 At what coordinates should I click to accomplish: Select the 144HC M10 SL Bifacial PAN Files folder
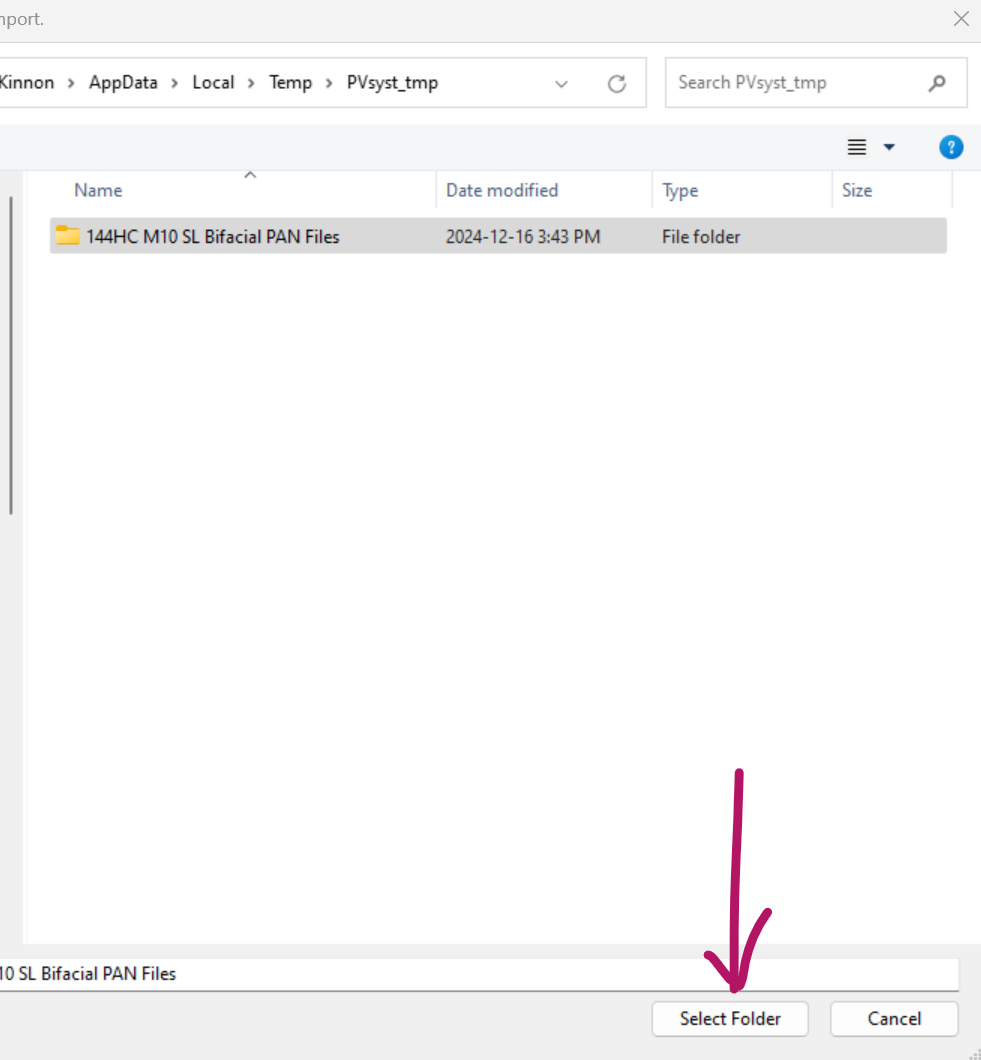coord(498,236)
